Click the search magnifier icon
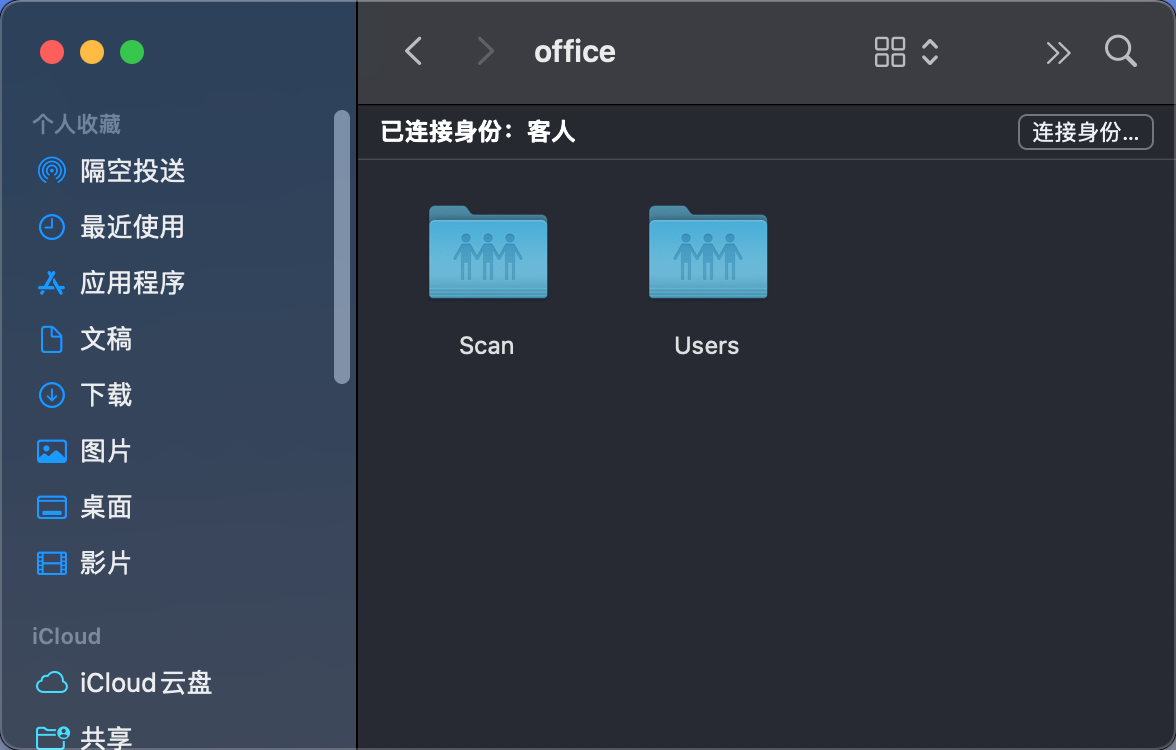The height and width of the screenshot is (750, 1176). pos(1120,52)
